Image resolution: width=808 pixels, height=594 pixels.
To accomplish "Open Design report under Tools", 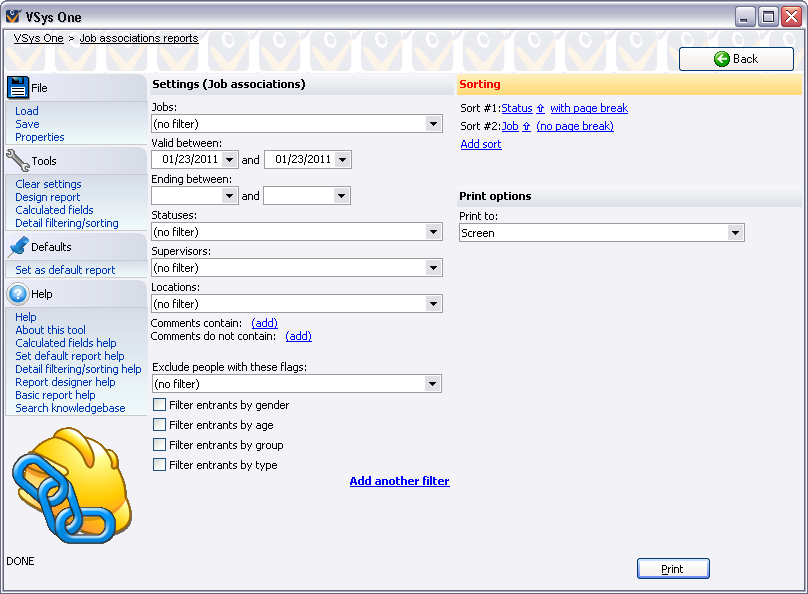I will pos(48,197).
